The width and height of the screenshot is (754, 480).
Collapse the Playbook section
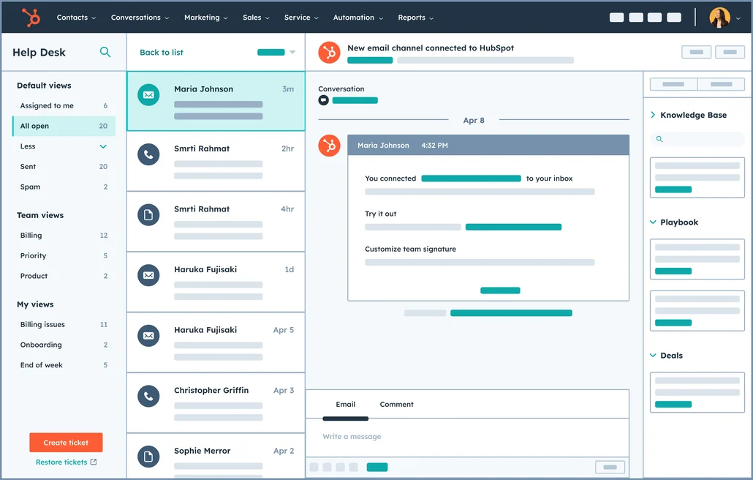653,222
